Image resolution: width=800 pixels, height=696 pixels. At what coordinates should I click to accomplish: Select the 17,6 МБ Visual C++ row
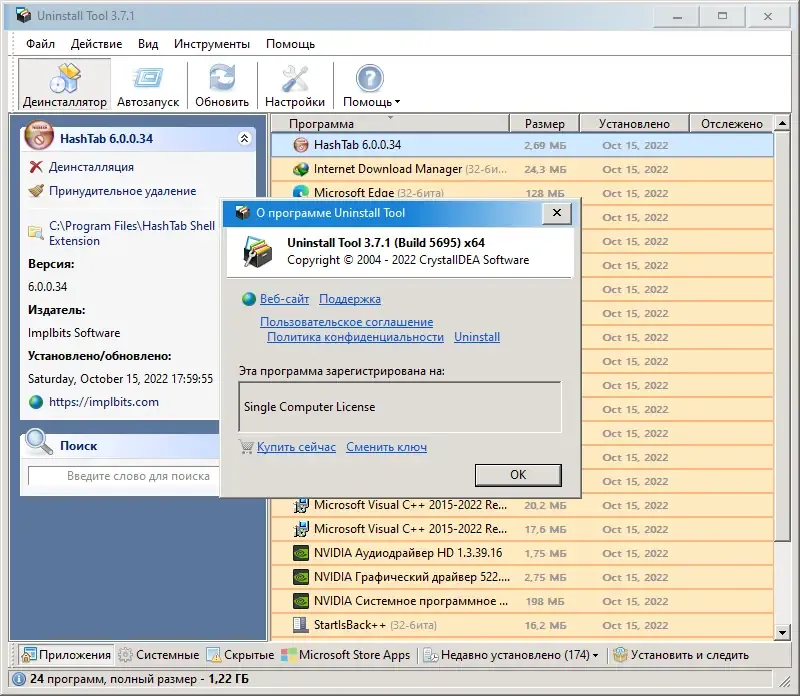(522, 529)
